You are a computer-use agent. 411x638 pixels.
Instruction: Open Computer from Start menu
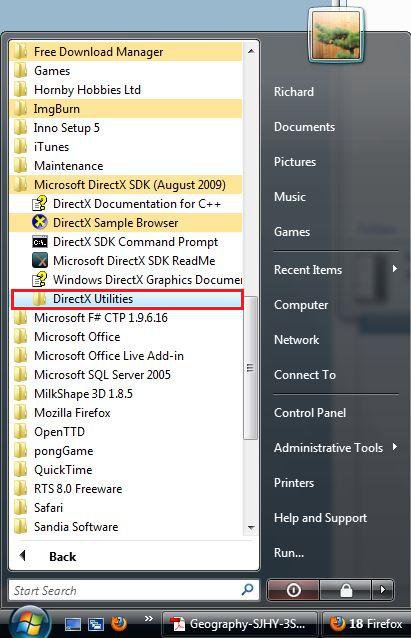pos(301,305)
